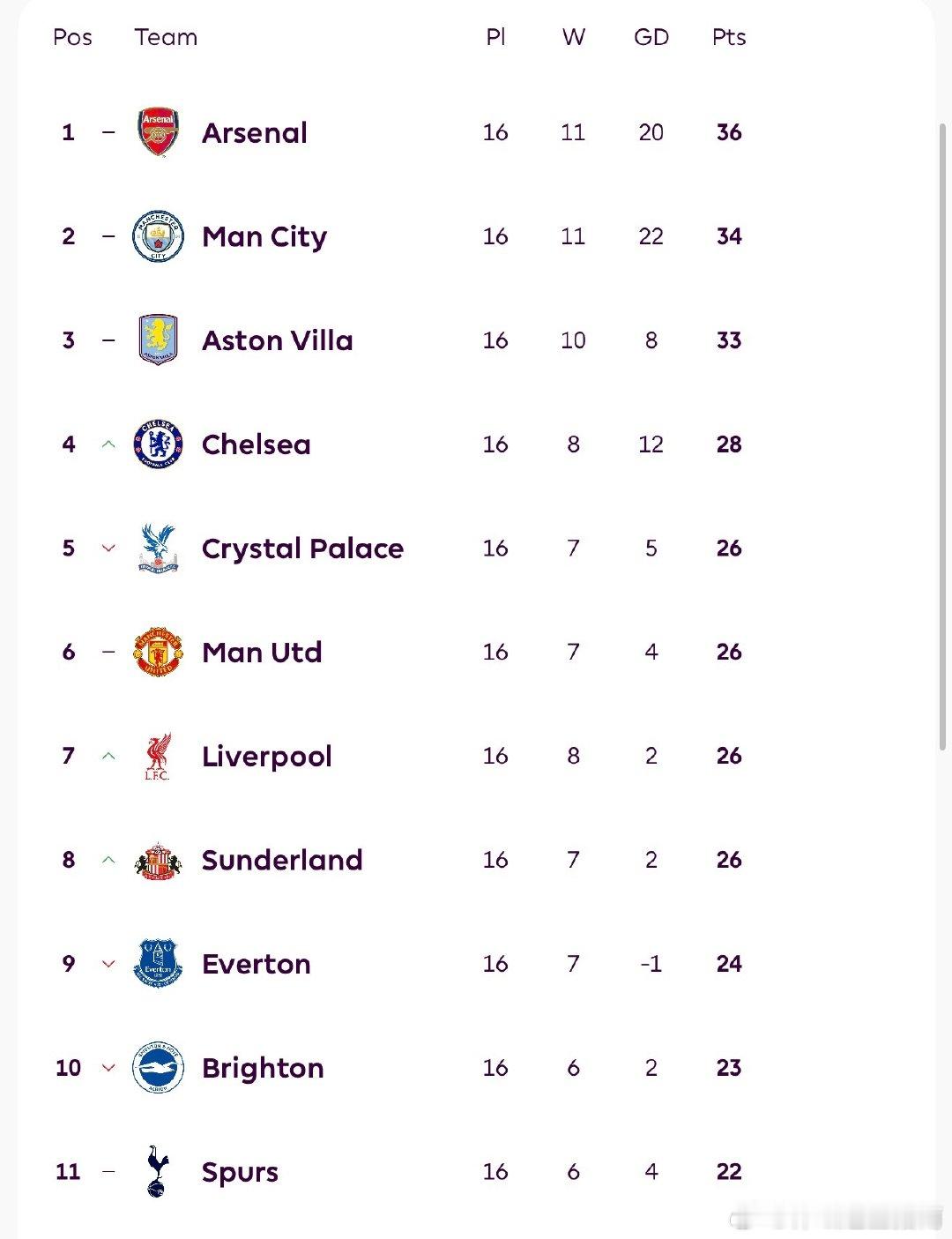Sort table by Pts column header

729,37
